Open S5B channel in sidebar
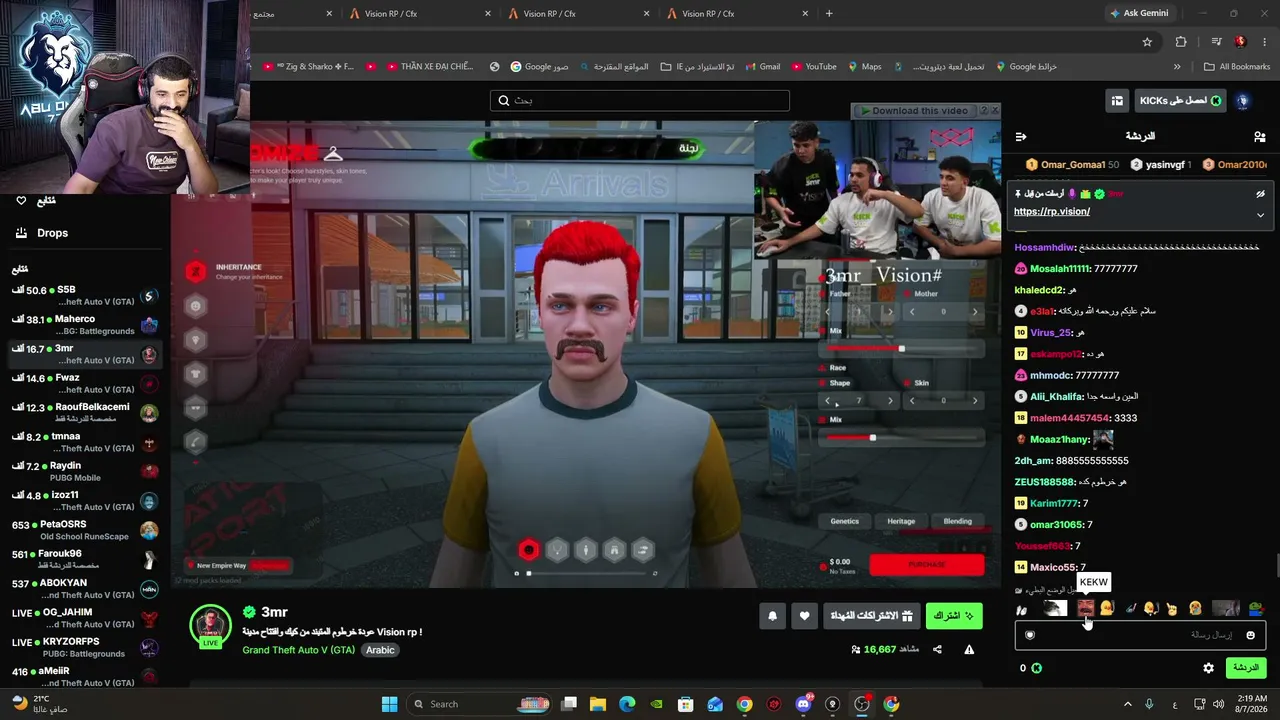The height and width of the screenshot is (720, 1280). pyautogui.click(x=84, y=296)
